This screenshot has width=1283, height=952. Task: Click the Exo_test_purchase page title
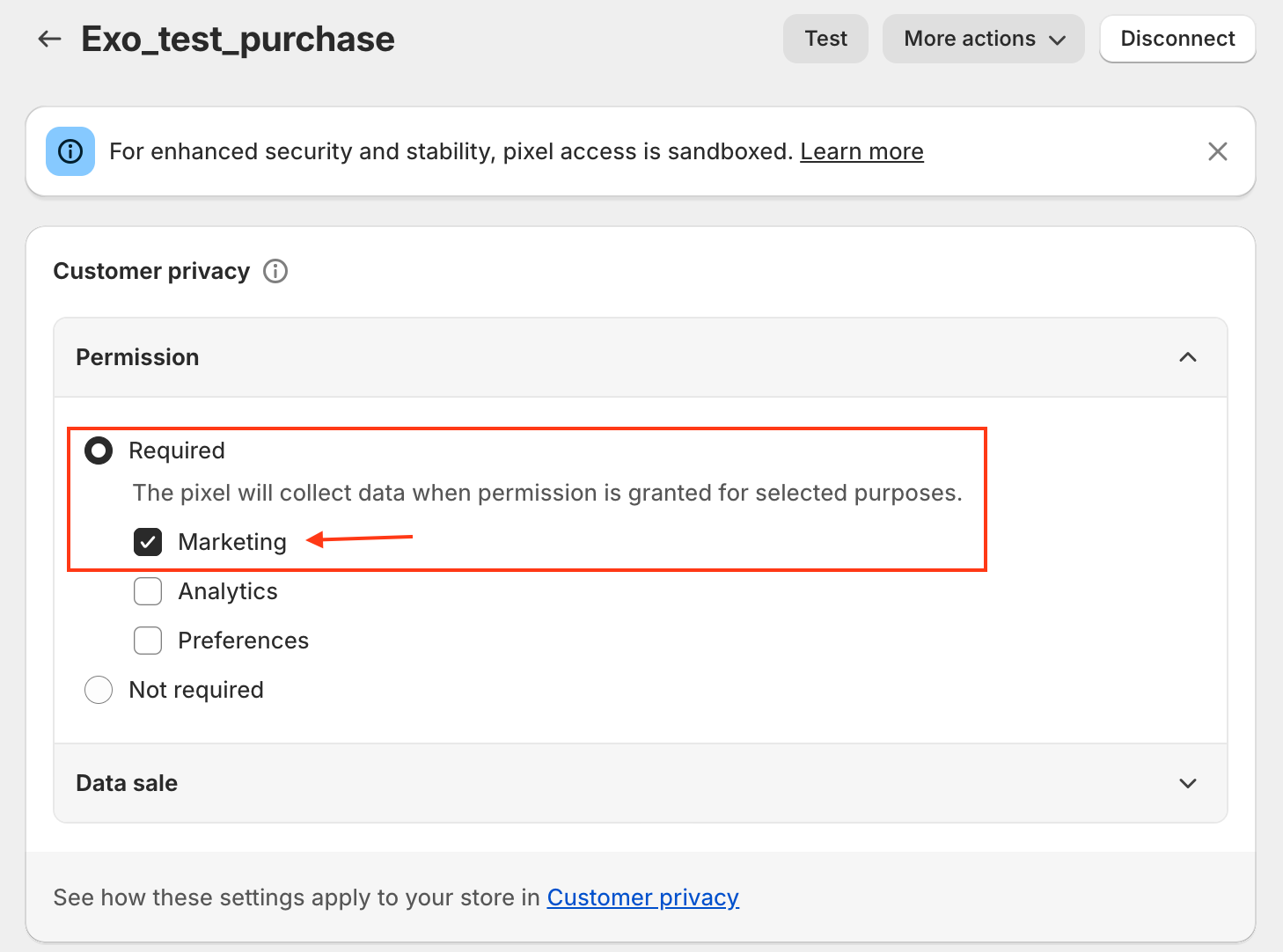238,39
